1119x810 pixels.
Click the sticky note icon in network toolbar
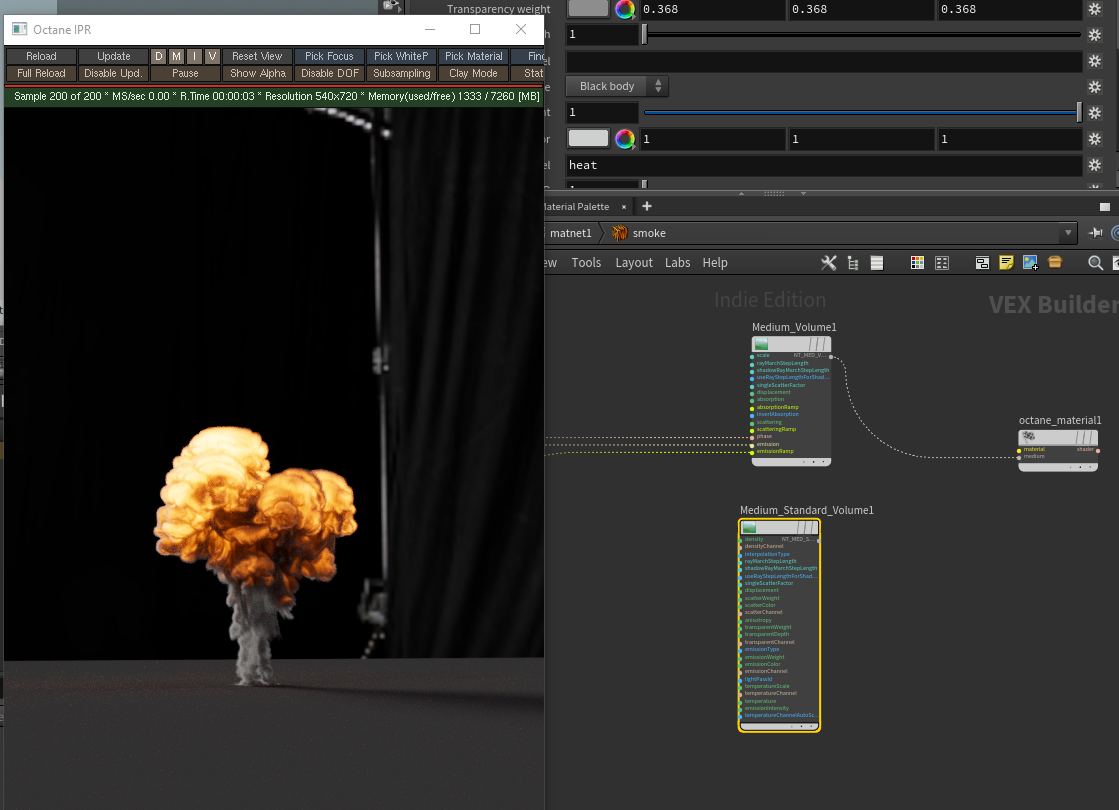1007,263
